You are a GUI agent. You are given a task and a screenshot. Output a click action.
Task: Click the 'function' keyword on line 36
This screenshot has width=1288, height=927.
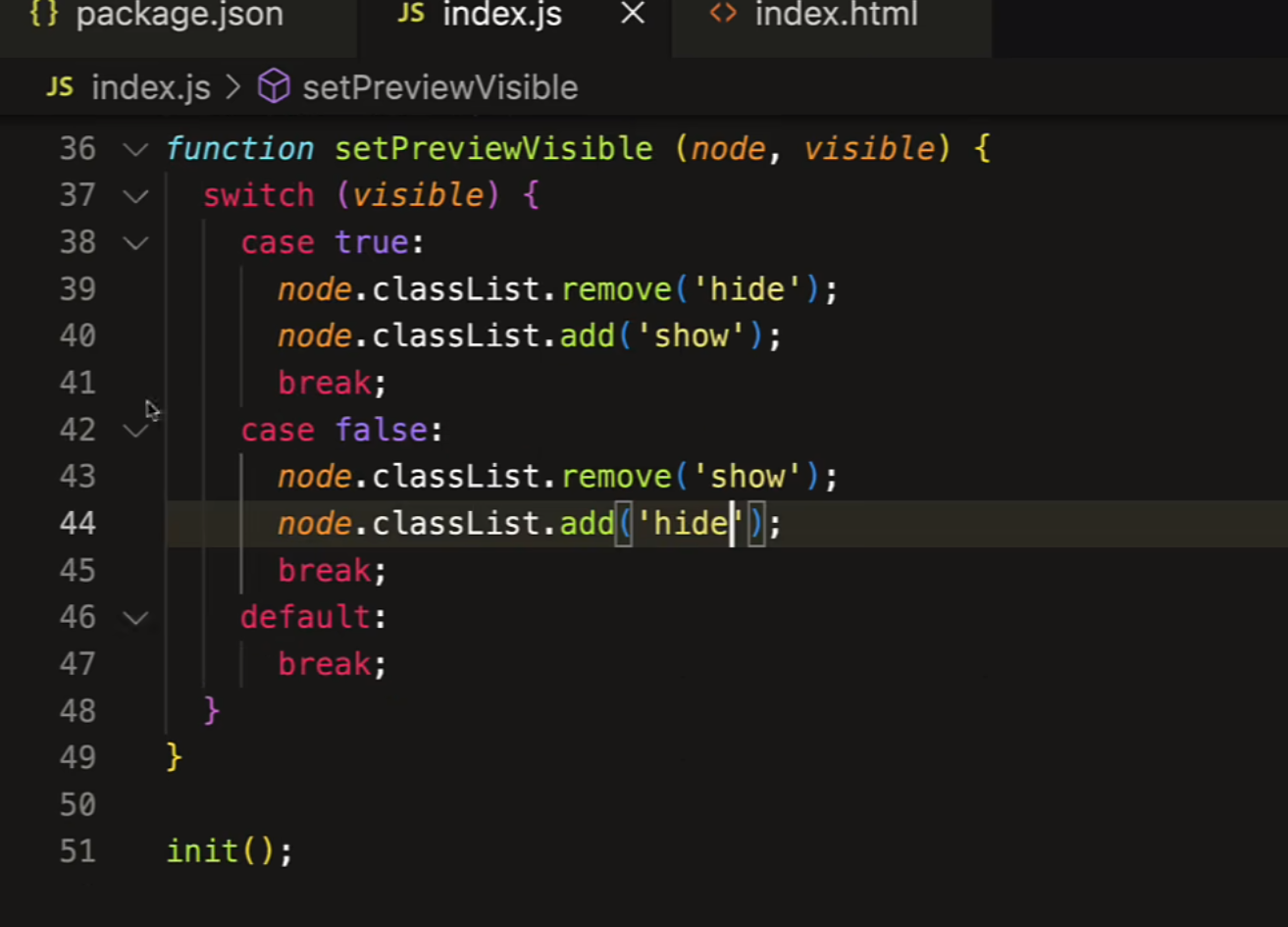click(240, 149)
